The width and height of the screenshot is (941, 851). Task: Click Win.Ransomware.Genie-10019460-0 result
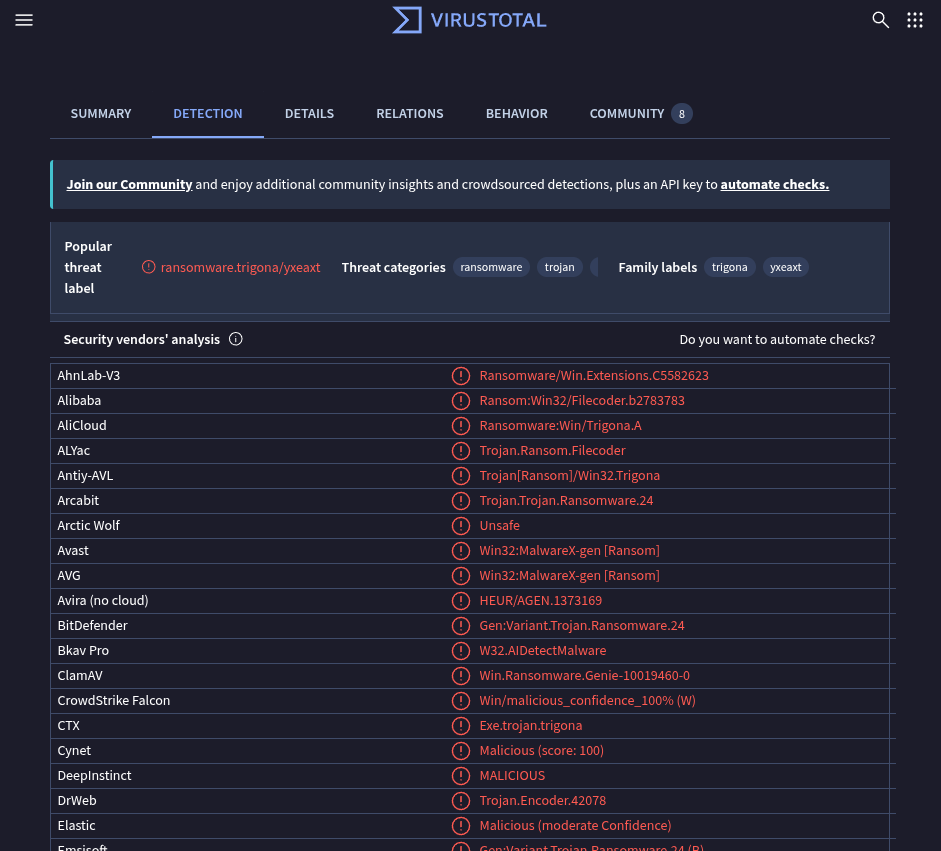click(x=584, y=676)
